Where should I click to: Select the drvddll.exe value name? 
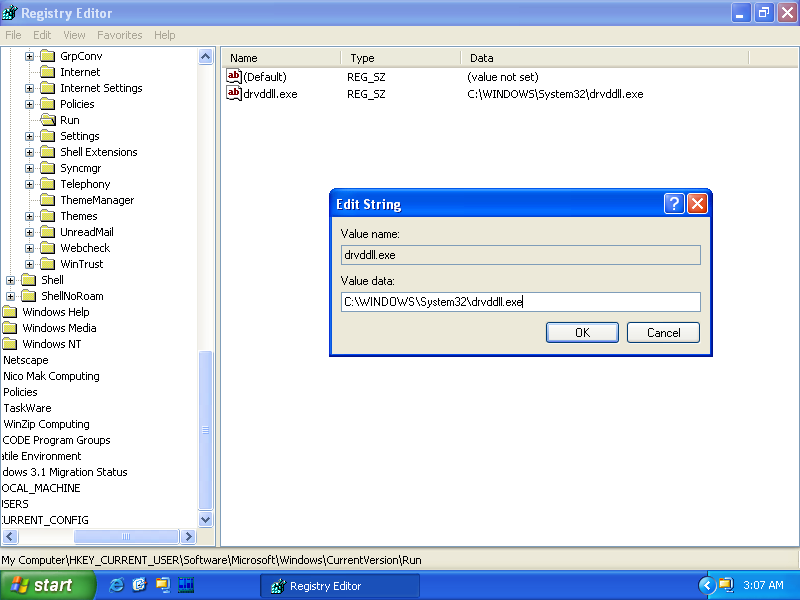tap(270, 94)
